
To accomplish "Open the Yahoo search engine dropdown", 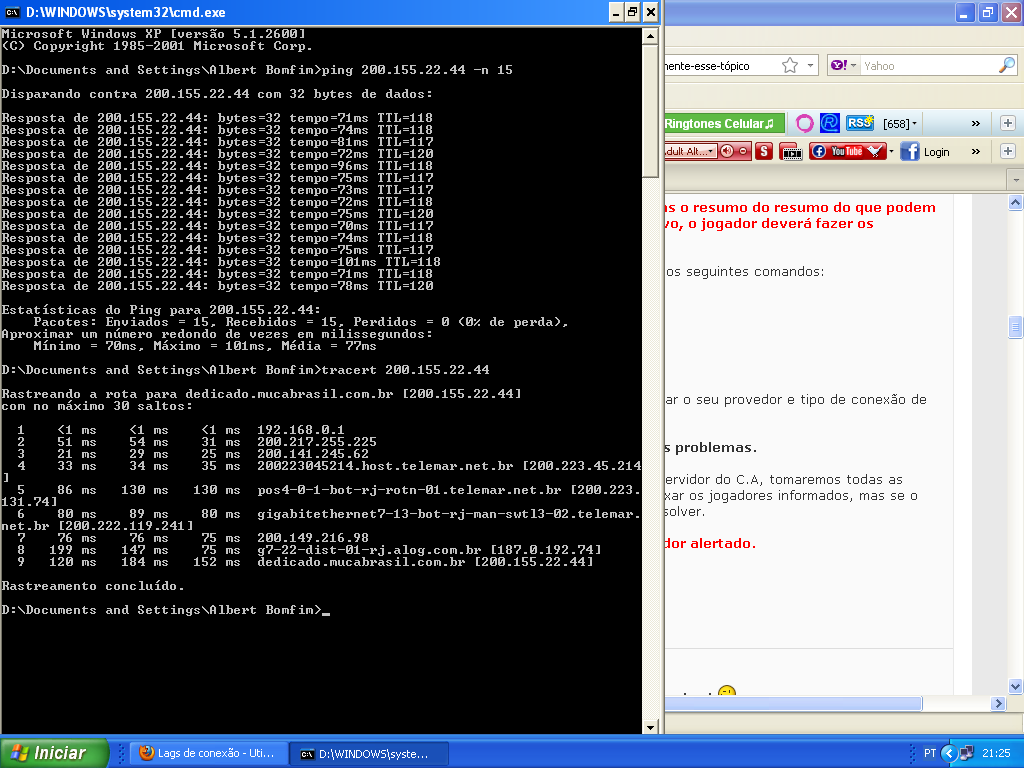I will coord(845,65).
